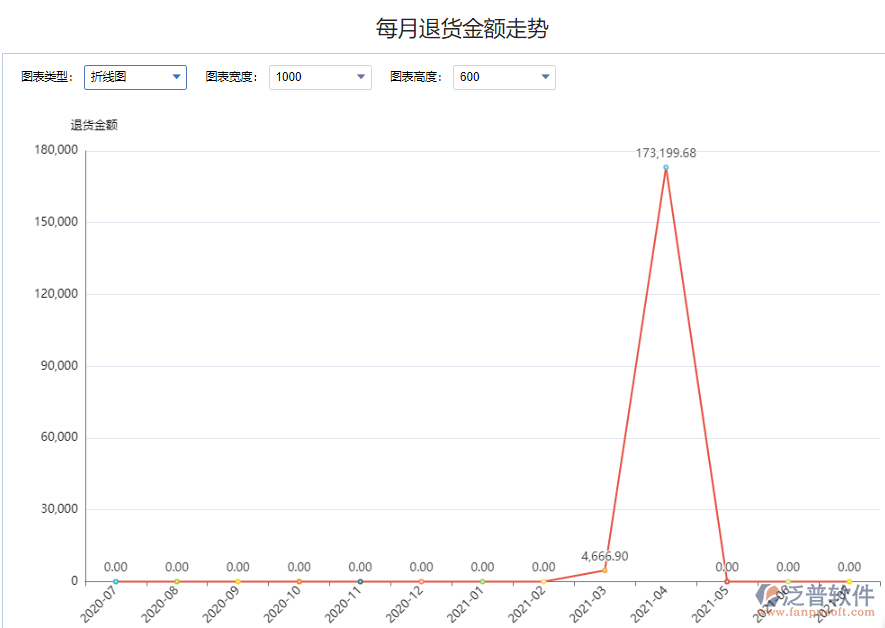885x628 pixels.
Task: Select the 2020-11 data point
Action: tap(361, 580)
